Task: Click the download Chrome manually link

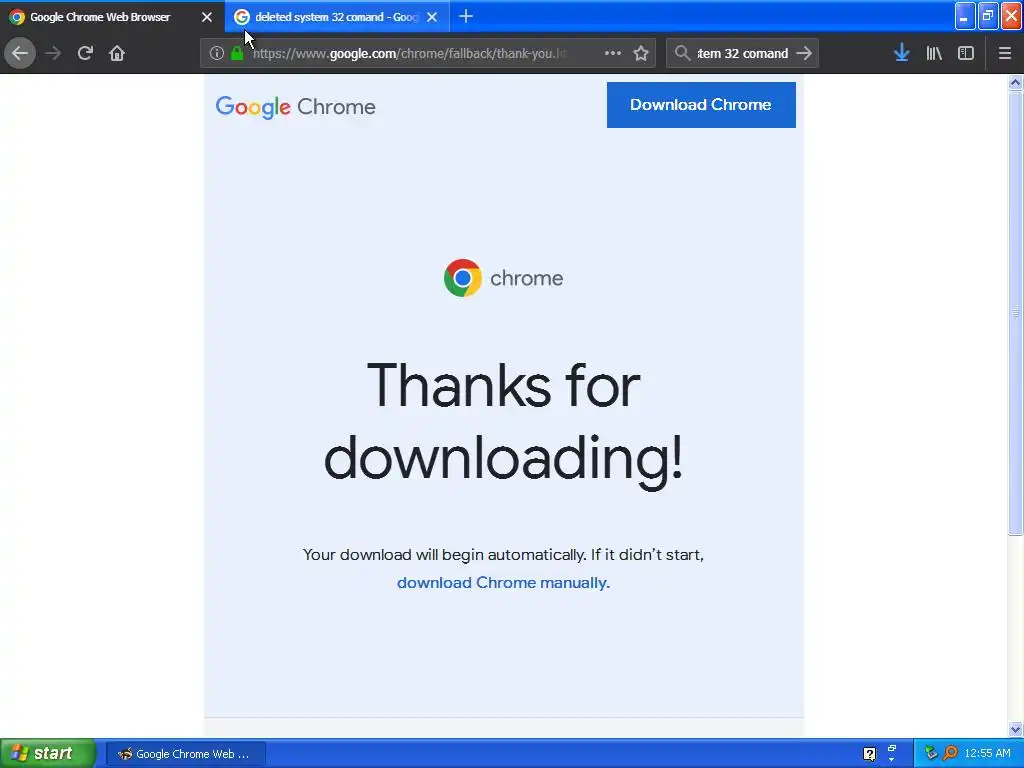Action: [x=503, y=583]
